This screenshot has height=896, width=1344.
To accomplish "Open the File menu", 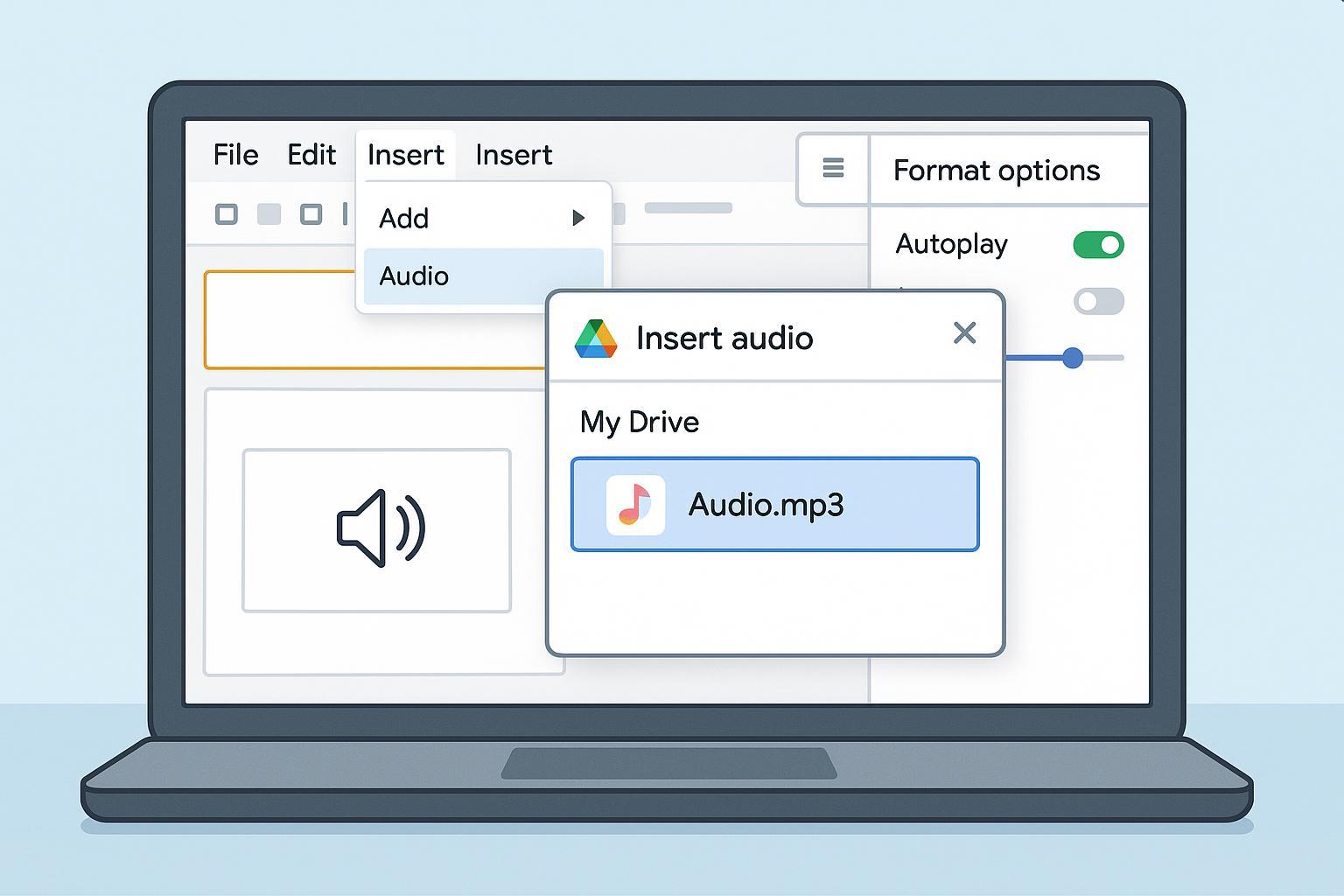I will (235, 156).
